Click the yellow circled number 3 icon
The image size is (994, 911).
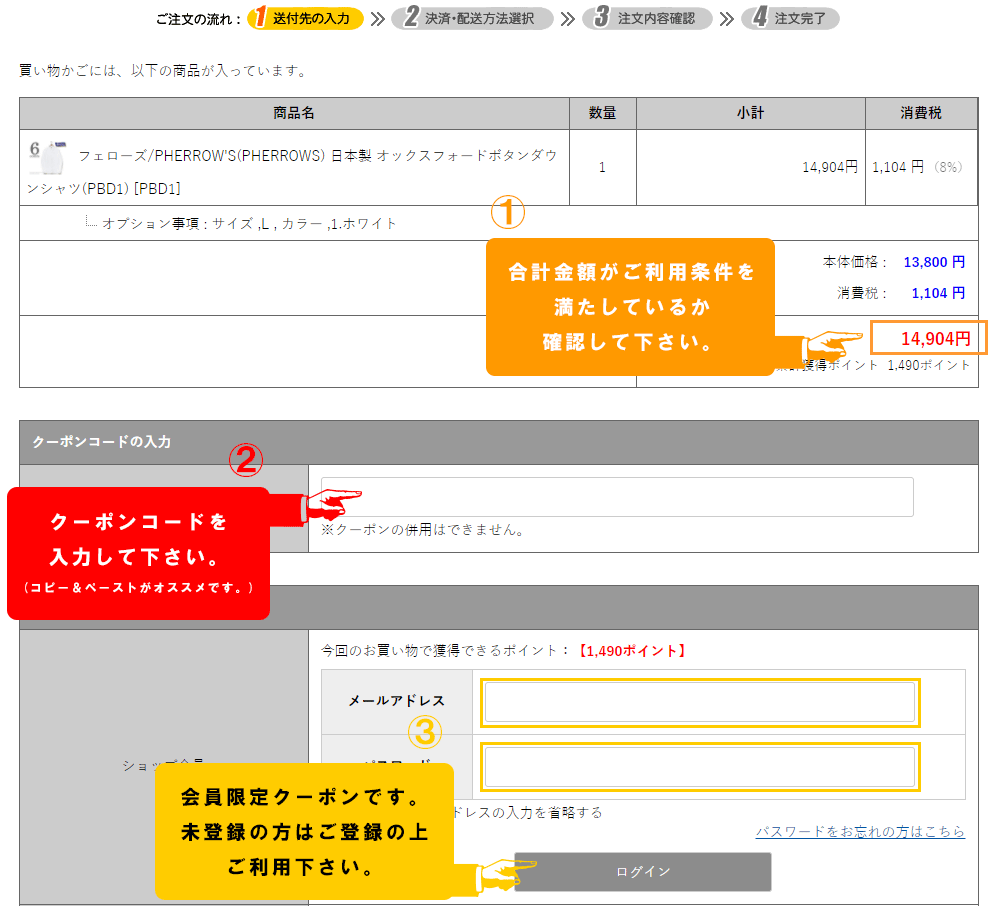[x=424, y=733]
